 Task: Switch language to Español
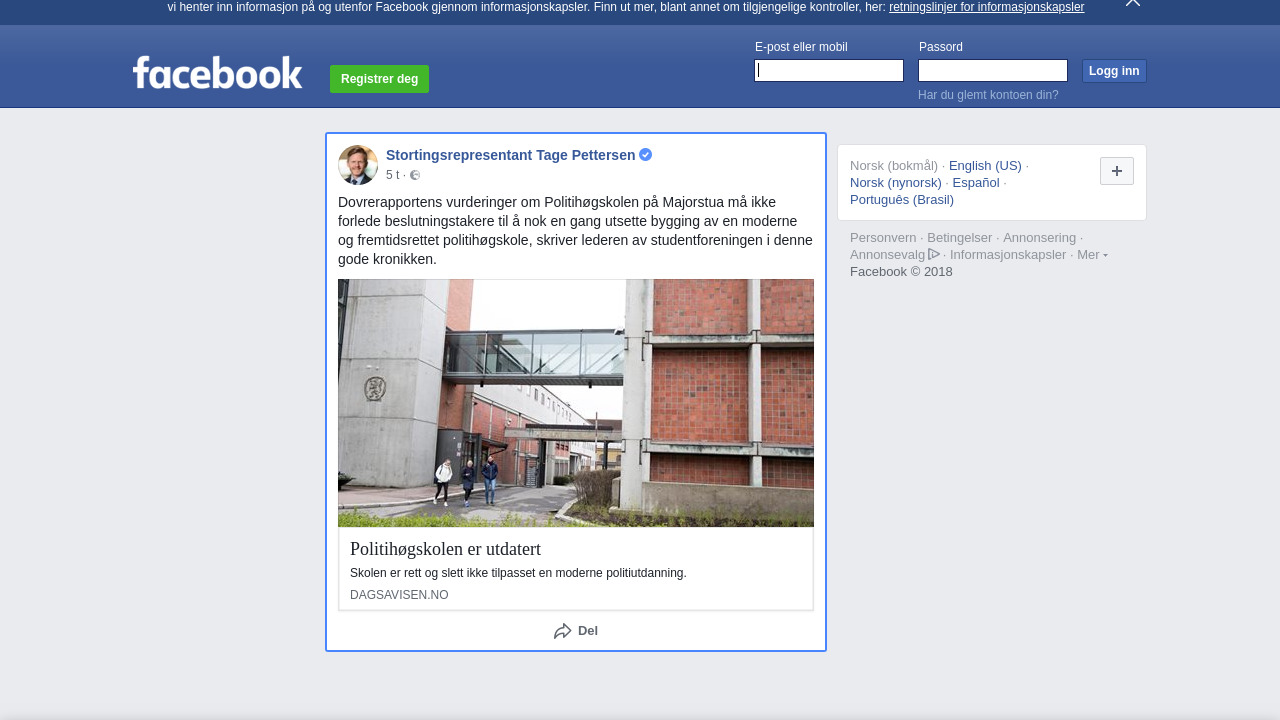(x=976, y=183)
